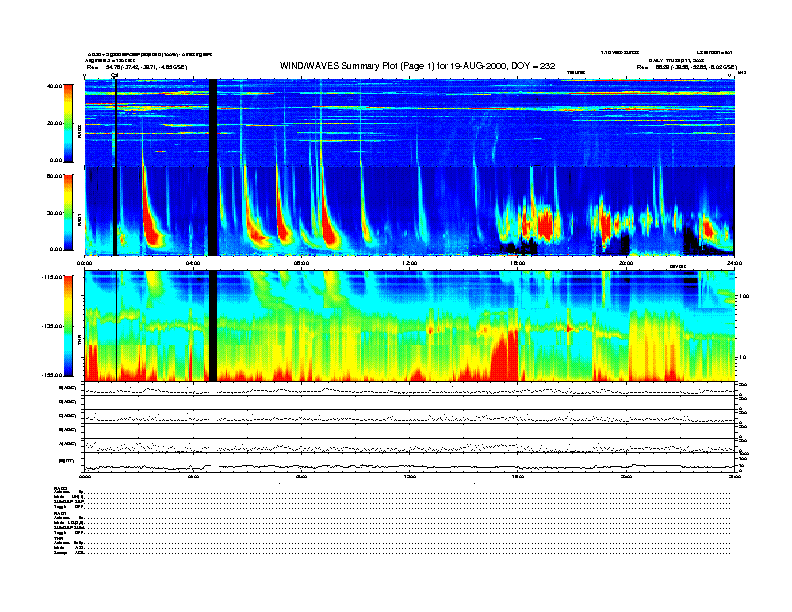The image size is (792, 612).
Task: Click the WIND/WAVES Summary Plot title
Action: (417, 66)
